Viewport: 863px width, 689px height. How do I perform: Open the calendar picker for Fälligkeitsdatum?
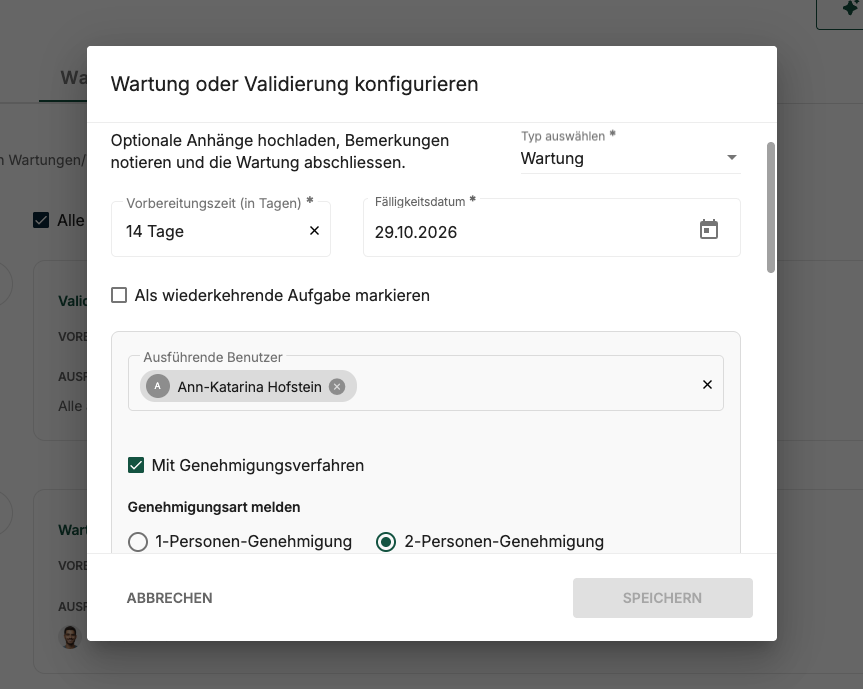(x=708, y=229)
